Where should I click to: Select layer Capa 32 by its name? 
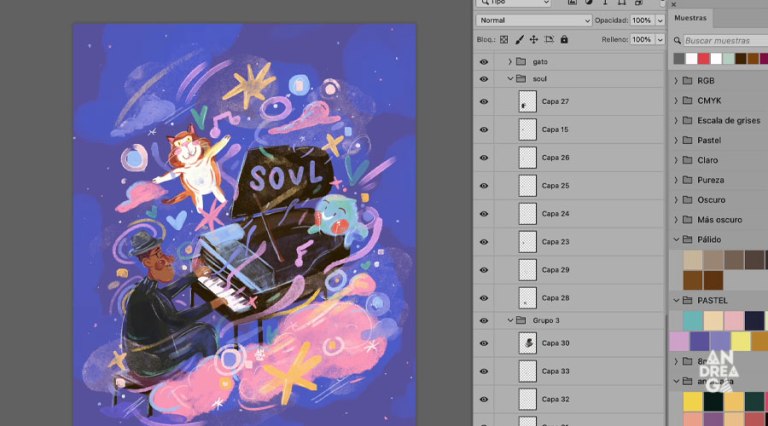(x=555, y=399)
